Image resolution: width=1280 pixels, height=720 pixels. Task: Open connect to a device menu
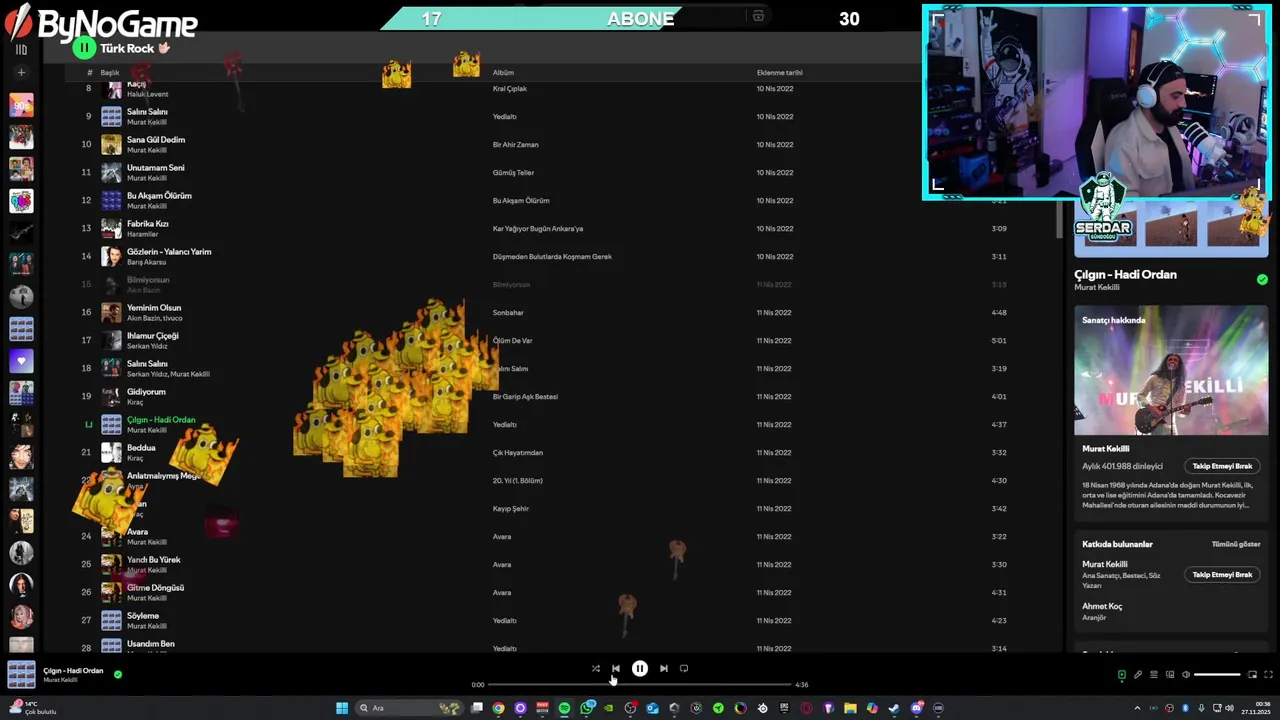[x=1169, y=675]
